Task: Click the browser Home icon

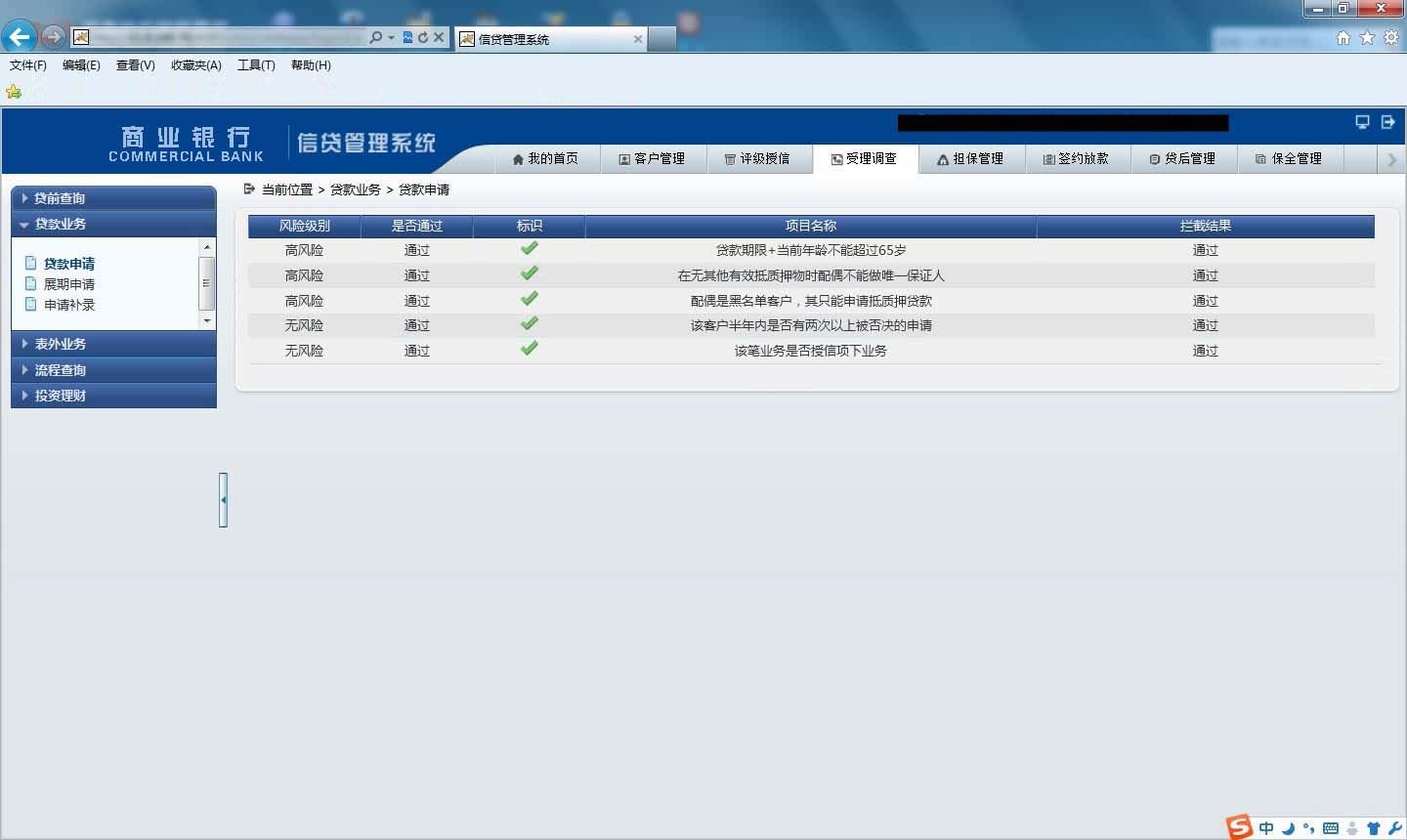Action: click(1343, 37)
